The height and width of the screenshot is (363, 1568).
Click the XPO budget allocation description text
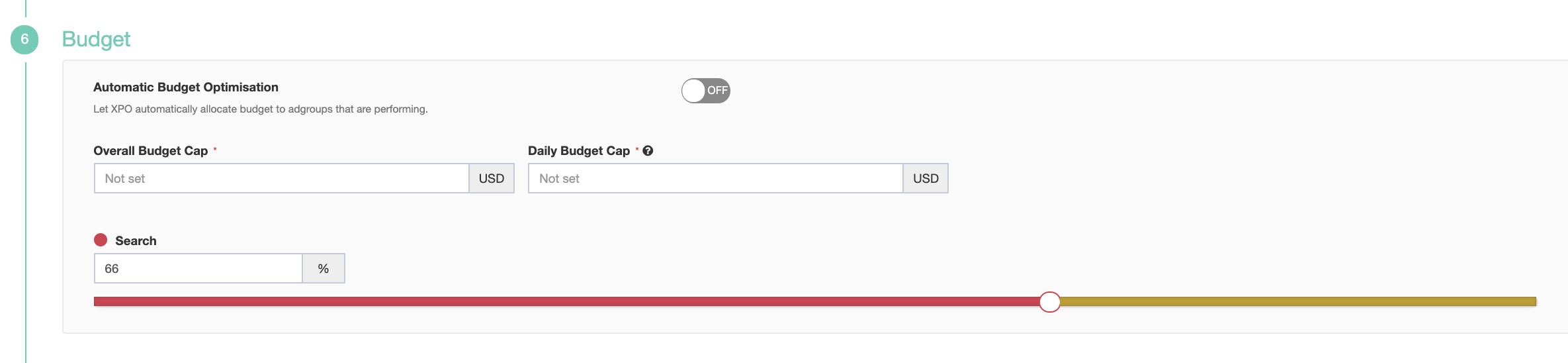coord(260,109)
